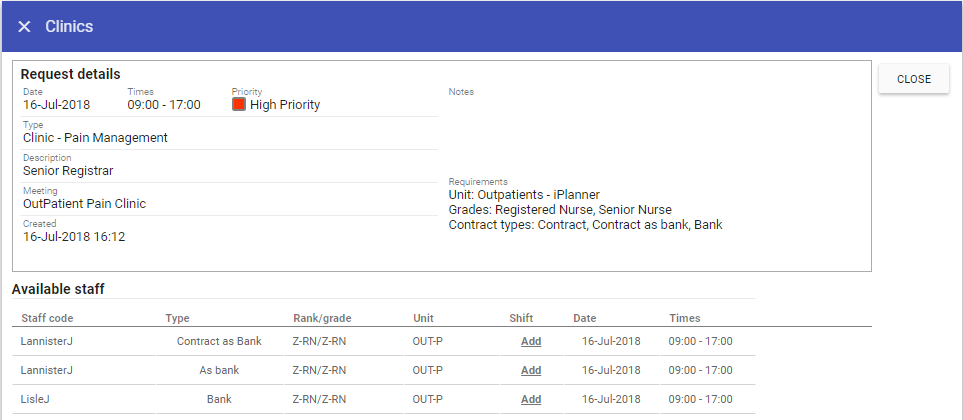Click the Shift column header
Viewport: 963px width, 420px height.
522,318
